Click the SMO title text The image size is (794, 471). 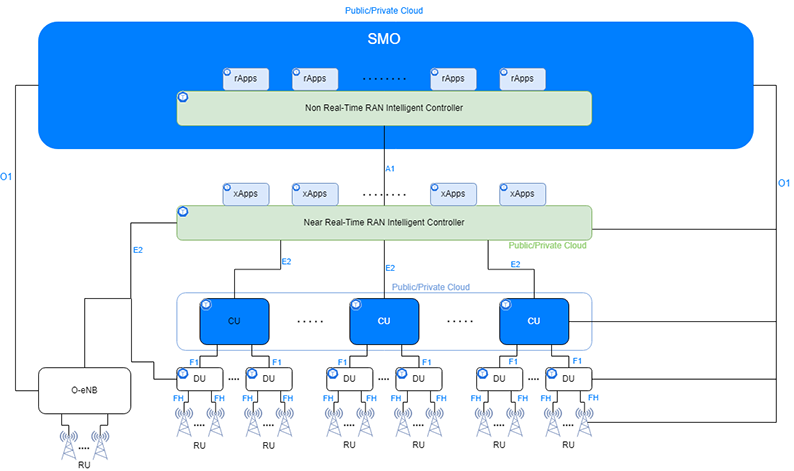pos(384,39)
